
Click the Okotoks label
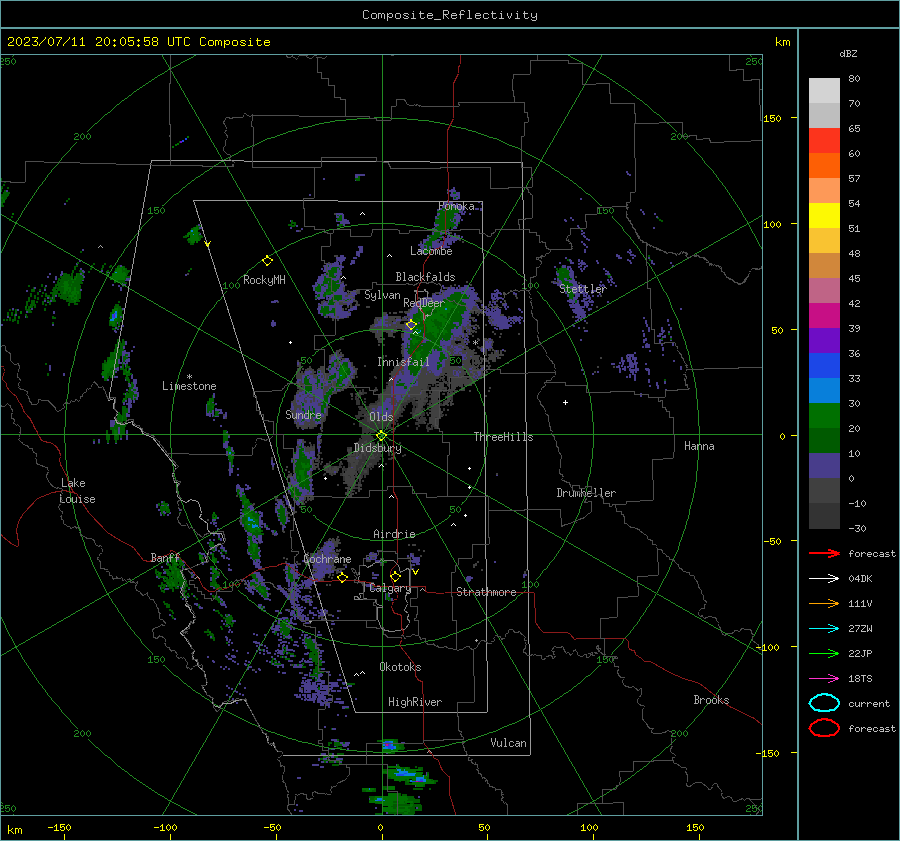400,667
